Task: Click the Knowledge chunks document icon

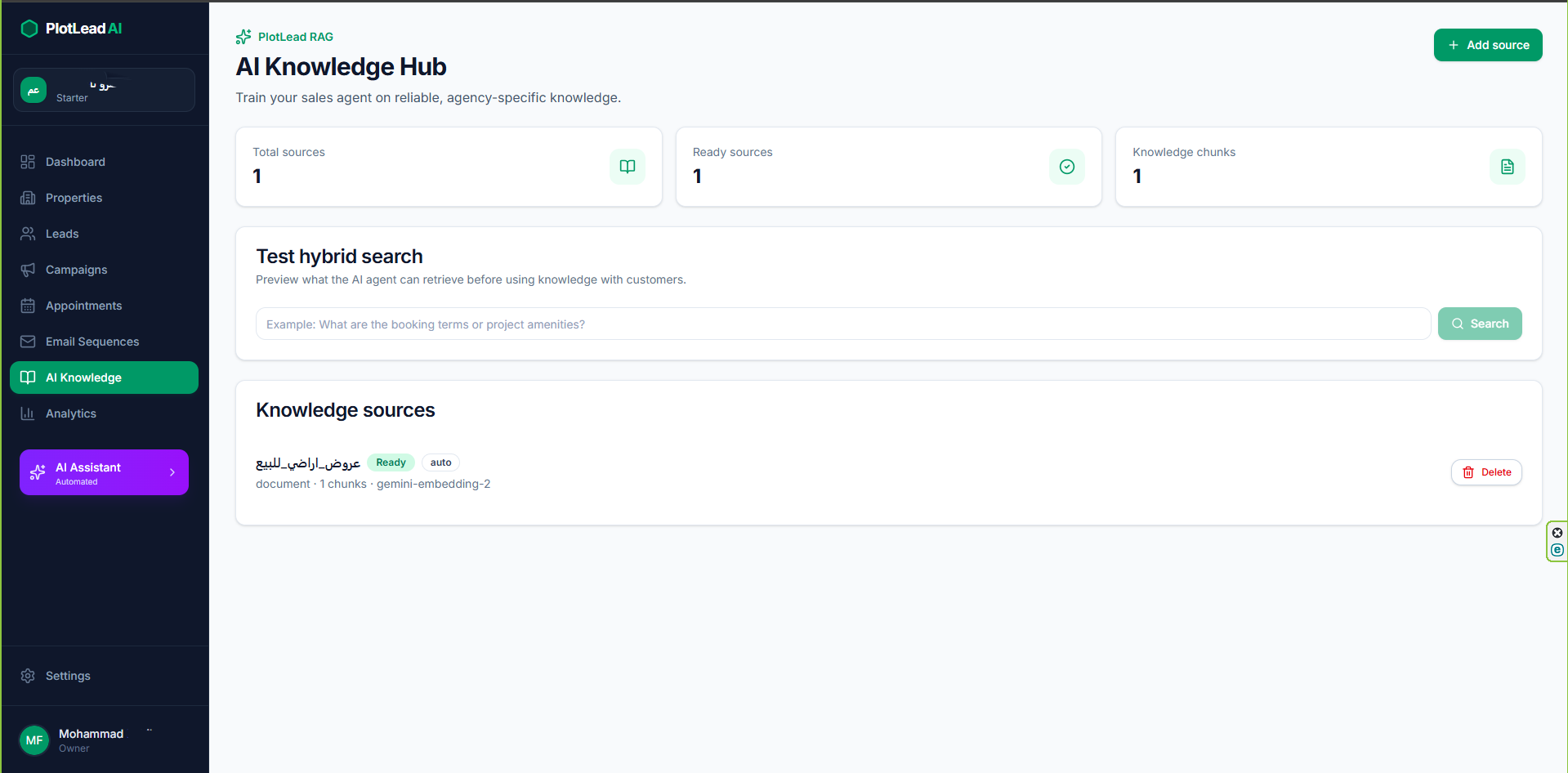Action: (x=1508, y=167)
